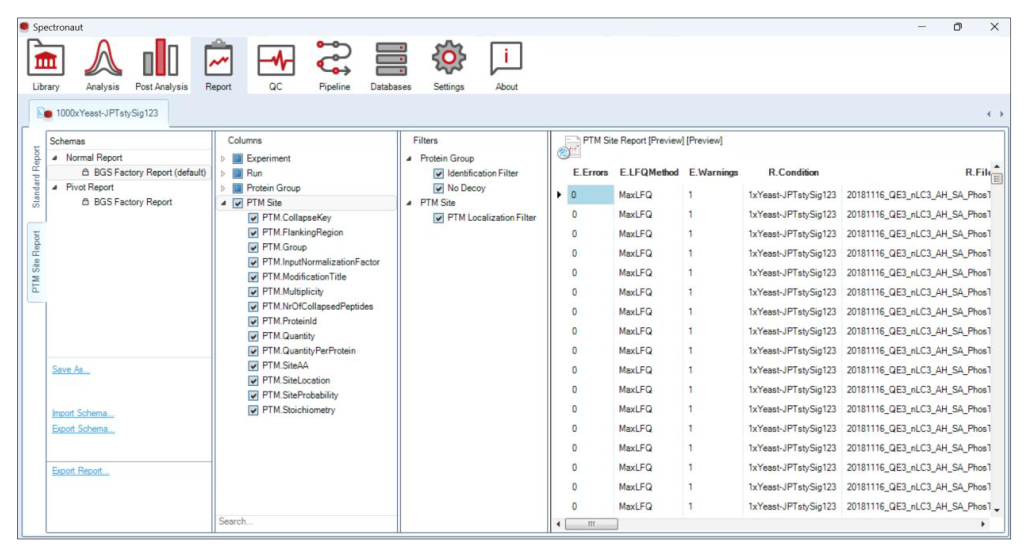Toggle PTM.SiteProbability checkbox
Image resolution: width=1029 pixels, height=557 pixels.
253,396
